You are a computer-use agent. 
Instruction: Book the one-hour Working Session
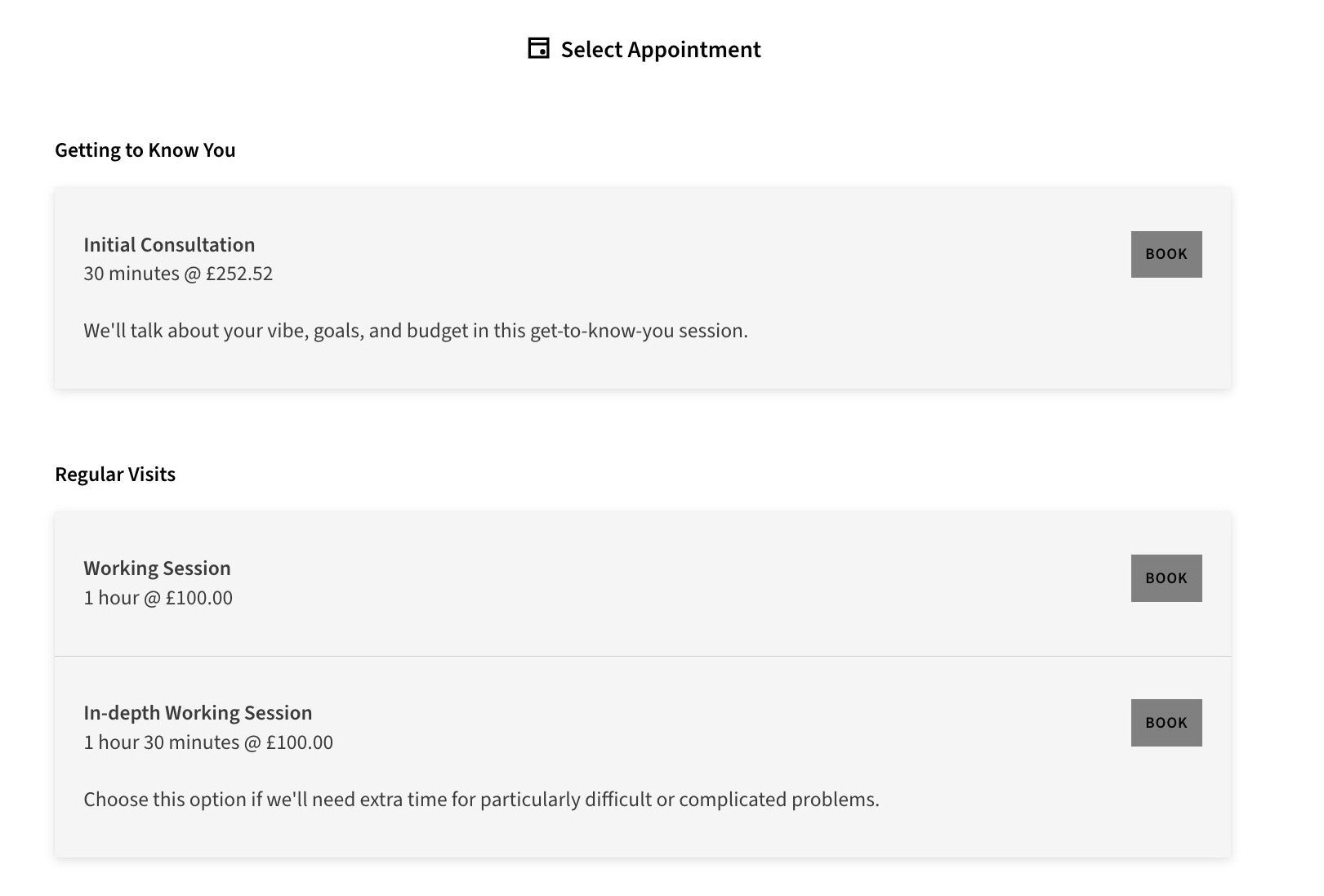click(1166, 578)
